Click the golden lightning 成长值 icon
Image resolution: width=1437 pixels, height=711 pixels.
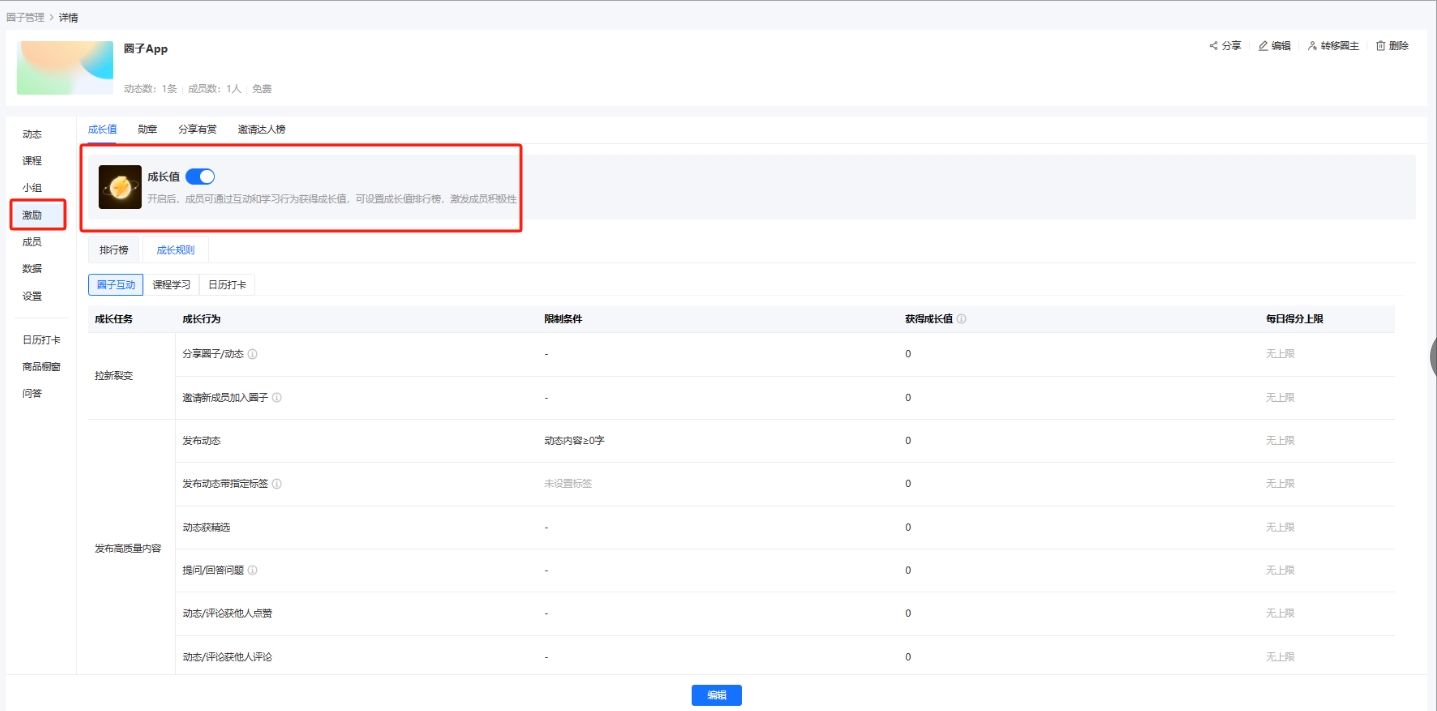point(120,187)
